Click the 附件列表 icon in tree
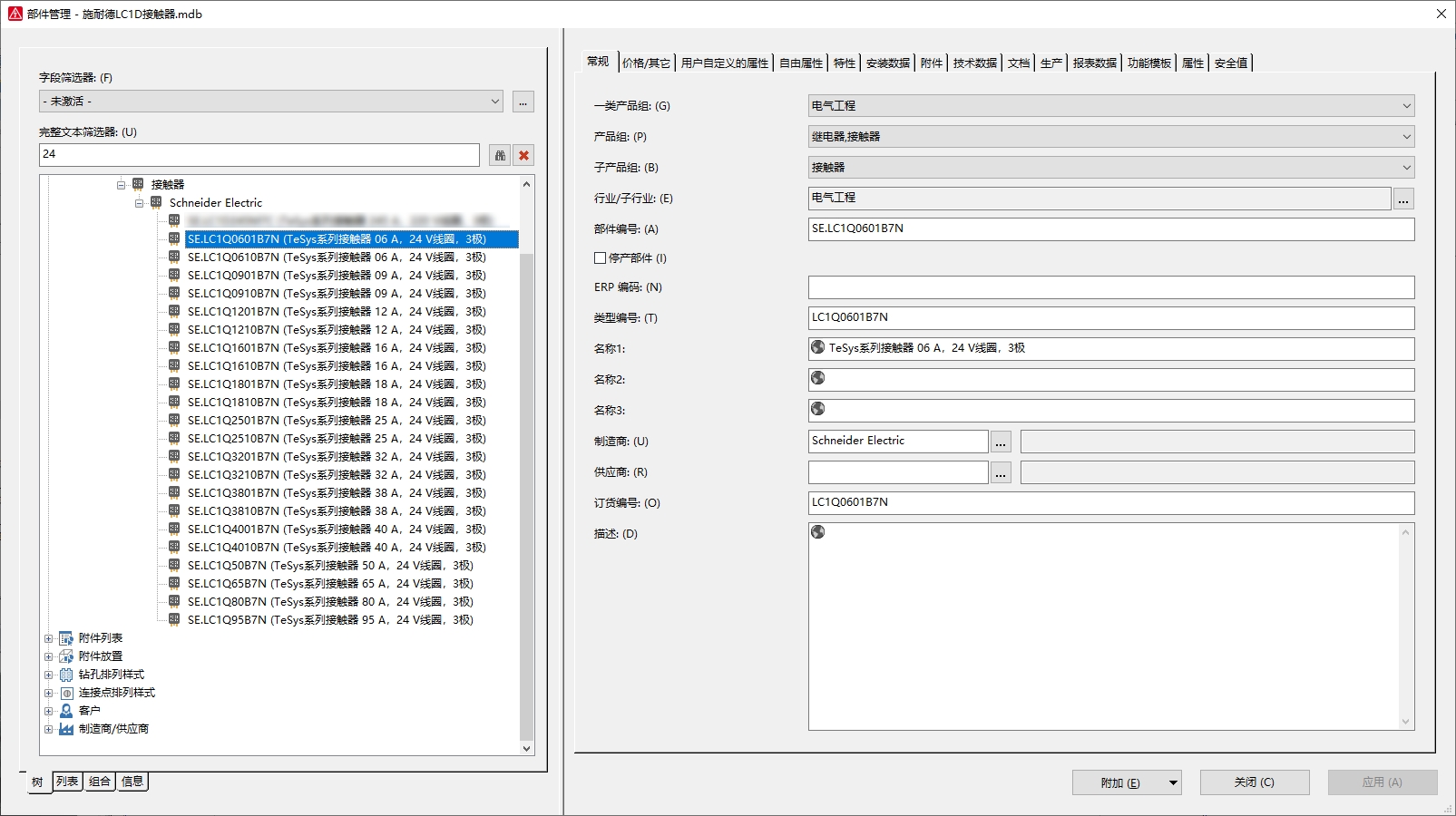 (66, 638)
